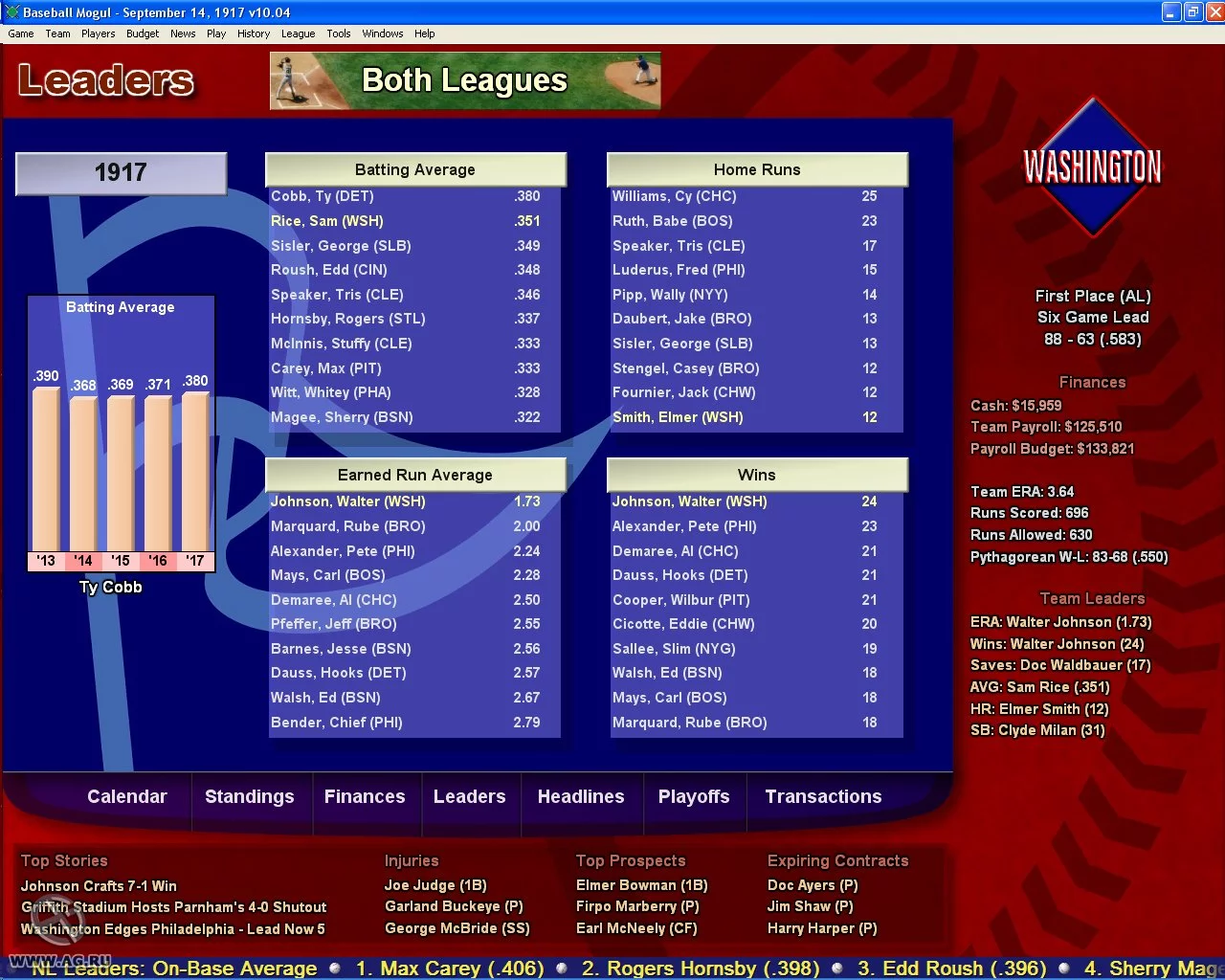This screenshot has width=1225, height=980.
Task: Open expiring contract Harry Harper (P)
Action: [x=822, y=928]
